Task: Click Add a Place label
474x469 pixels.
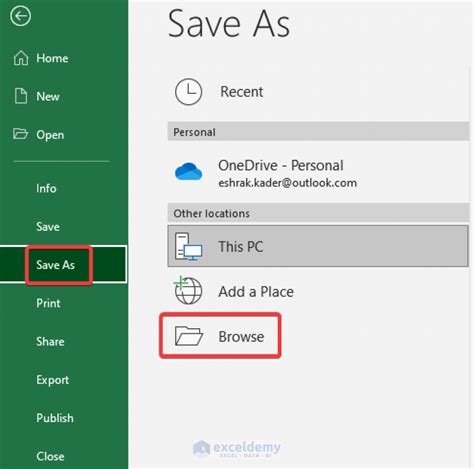Action: 256,292
